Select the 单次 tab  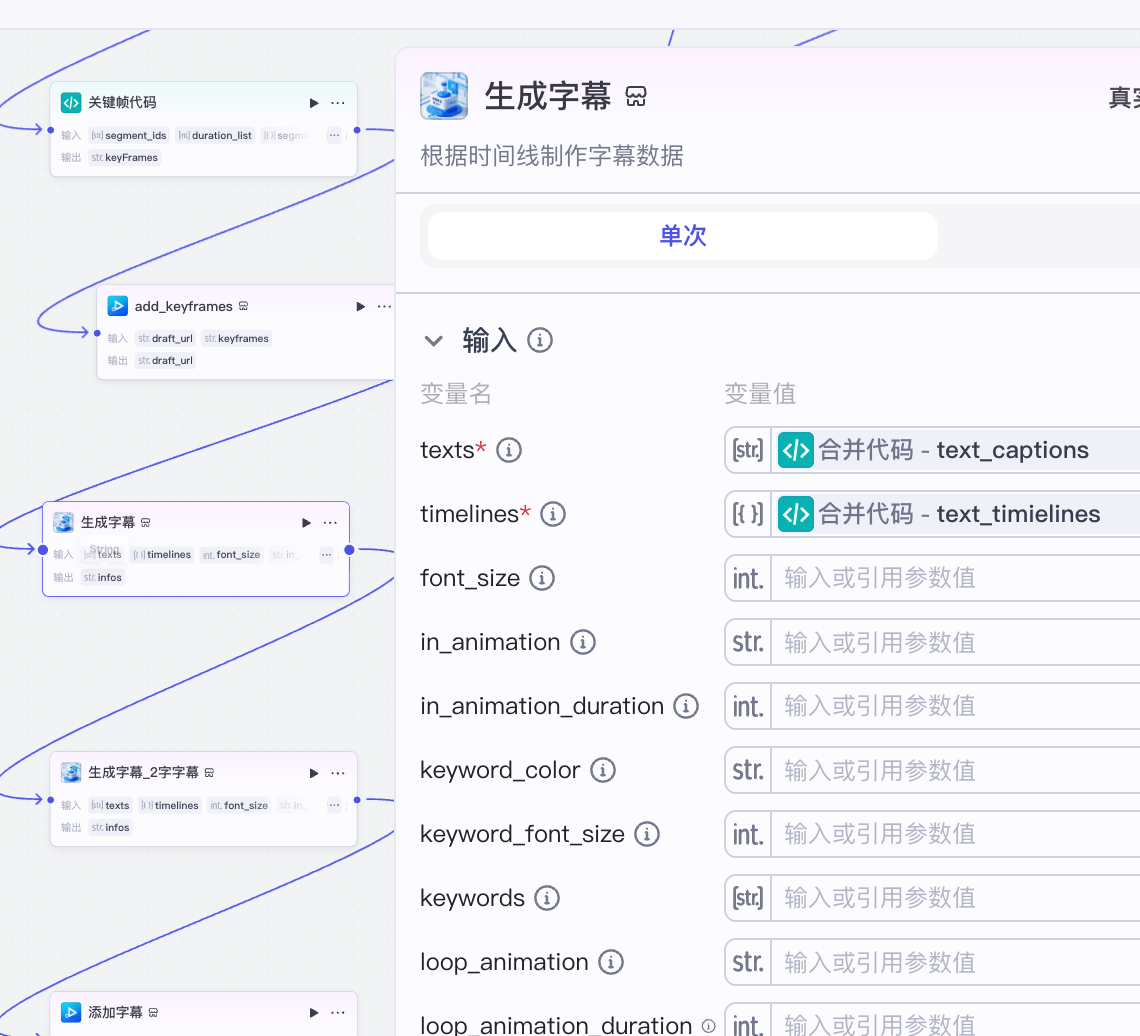683,236
